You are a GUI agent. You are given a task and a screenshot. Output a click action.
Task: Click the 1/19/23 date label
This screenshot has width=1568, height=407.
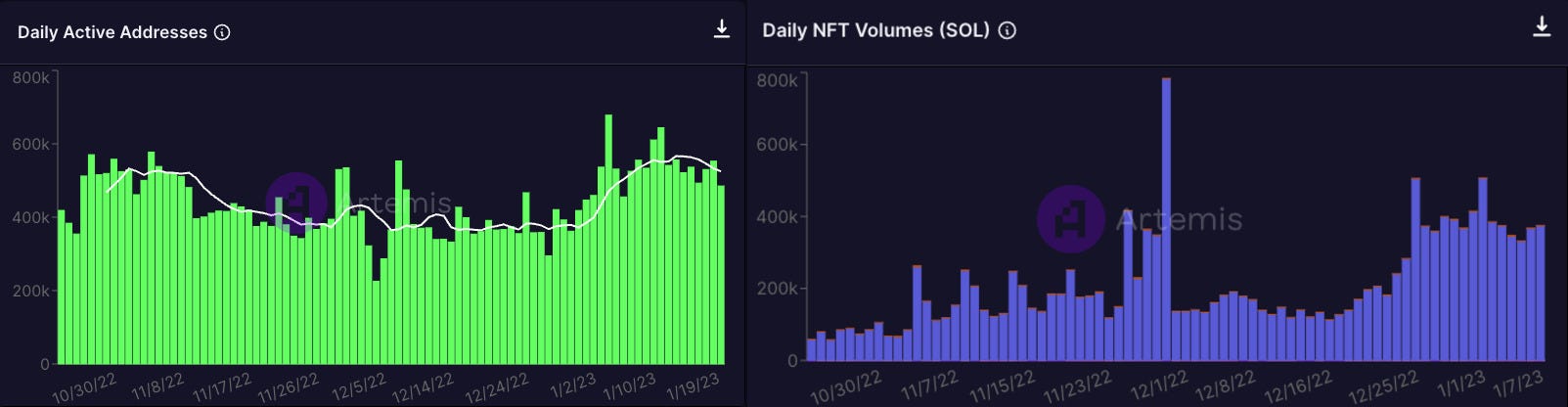pos(694,386)
